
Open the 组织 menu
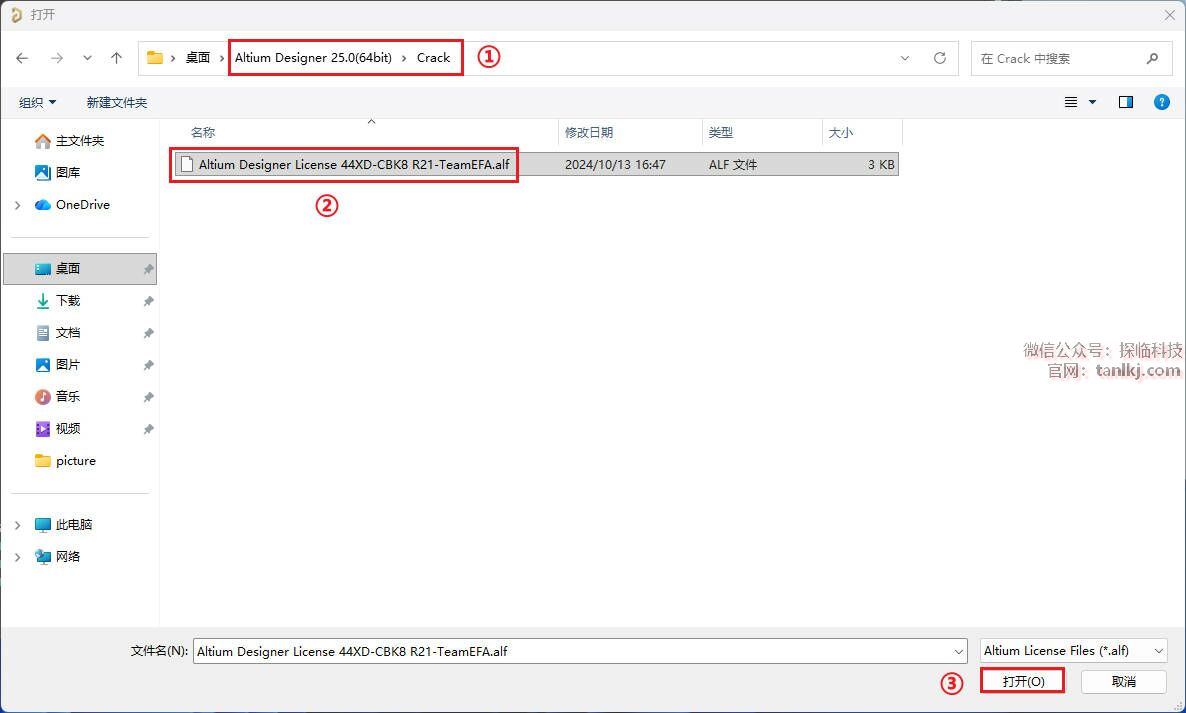(37, 102)
